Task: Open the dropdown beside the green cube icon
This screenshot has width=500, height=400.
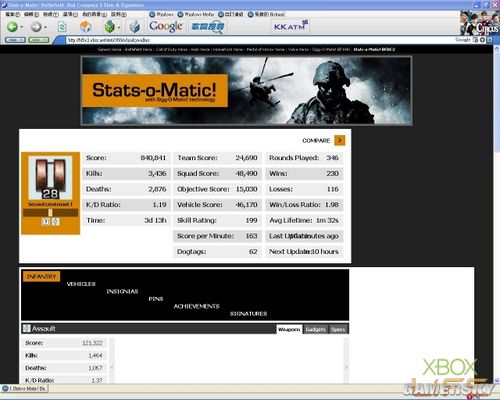Action: pyautogui.click(x=119, y=27)
